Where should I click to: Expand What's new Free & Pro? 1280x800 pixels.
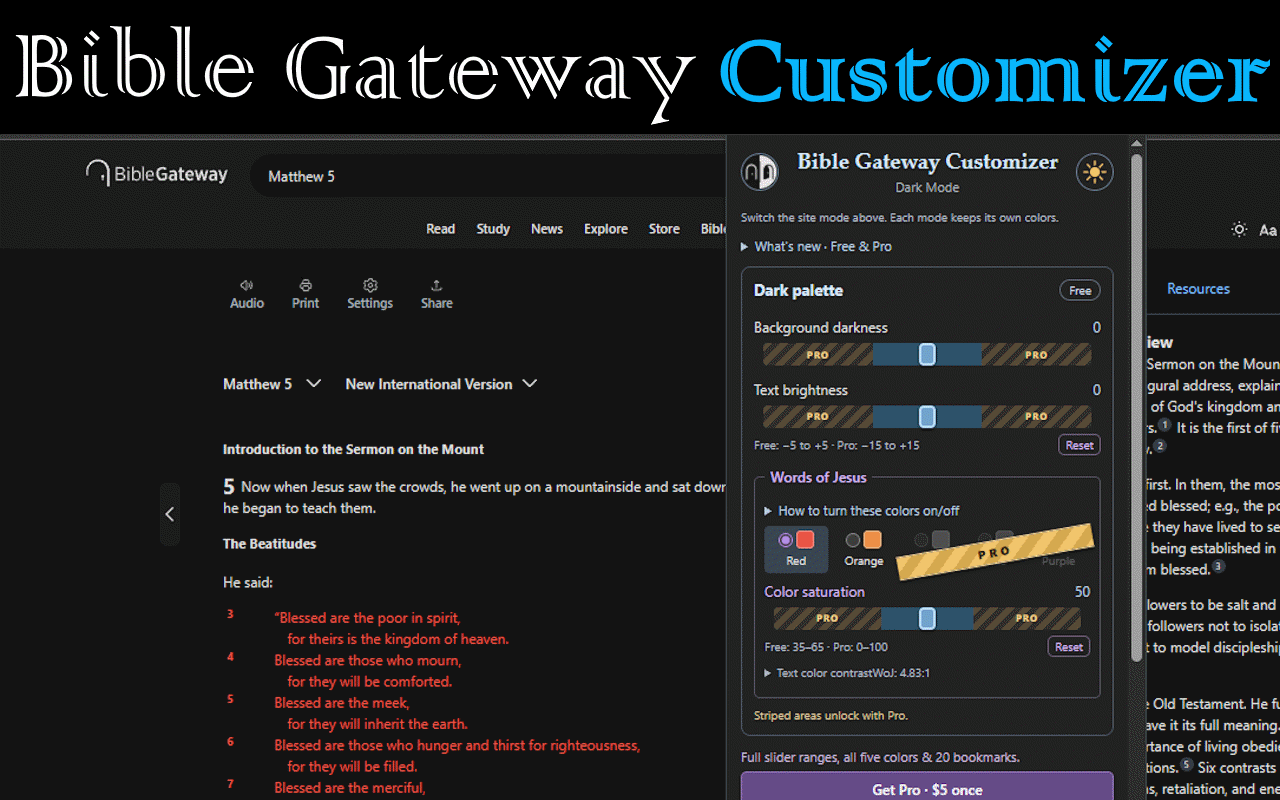click(817, 246)
